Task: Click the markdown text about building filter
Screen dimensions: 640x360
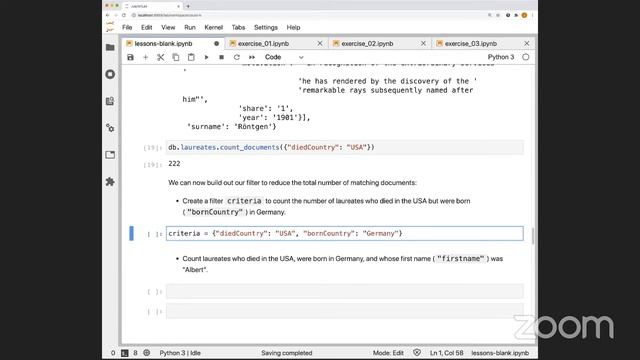Action: 292,183
